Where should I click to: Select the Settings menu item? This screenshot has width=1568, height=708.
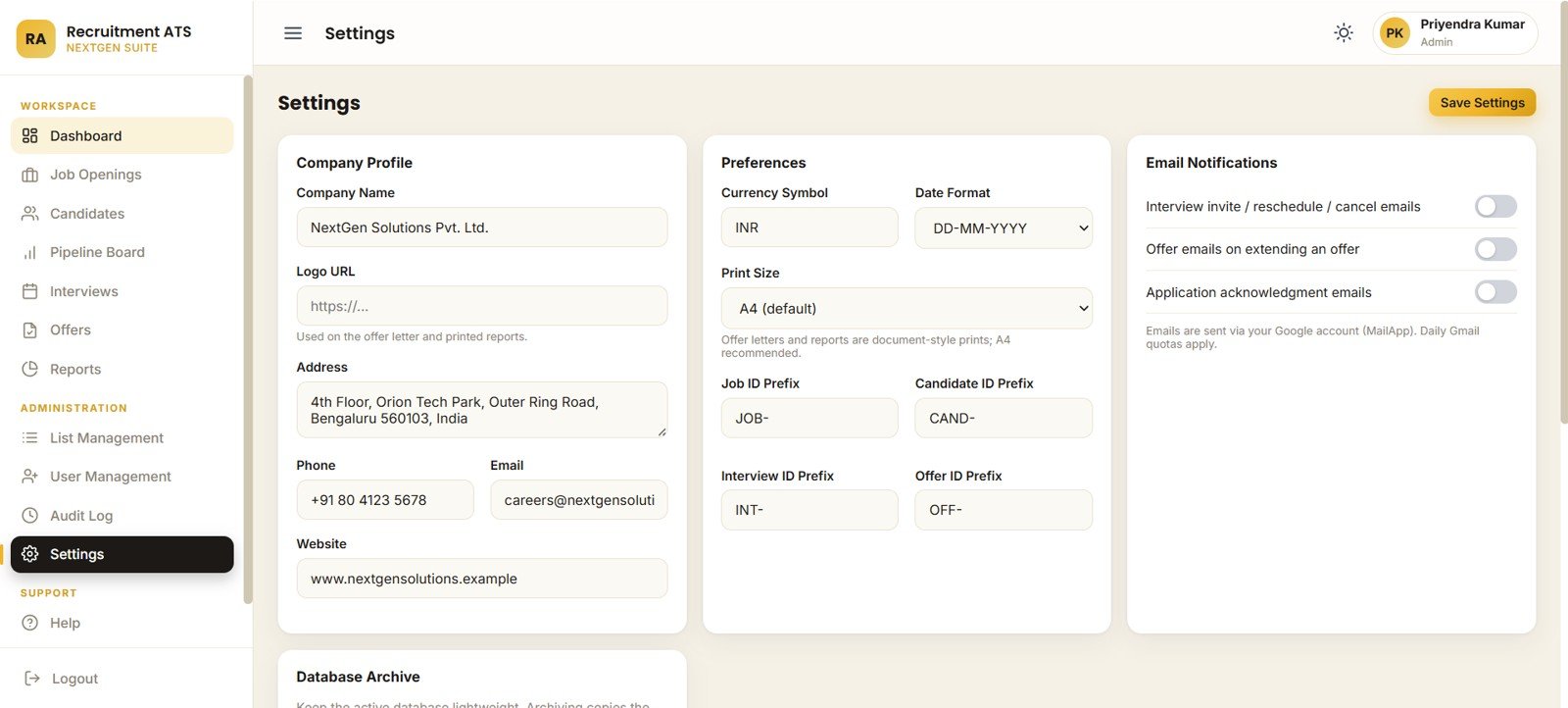[122, 554]
